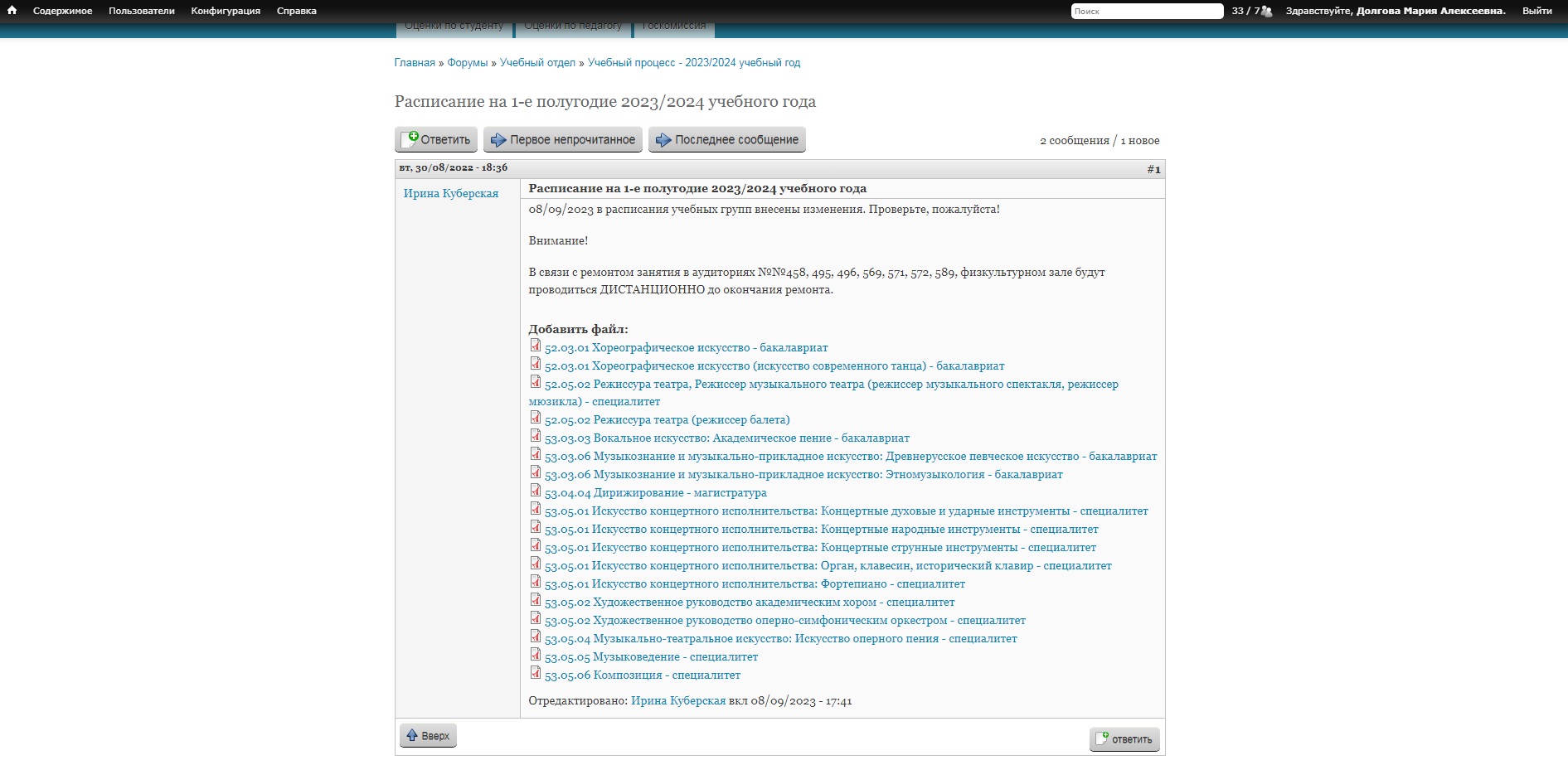Click the users online icon near 33 / 7
The image size is (1568, 760).
click(x=1266, y=11)
